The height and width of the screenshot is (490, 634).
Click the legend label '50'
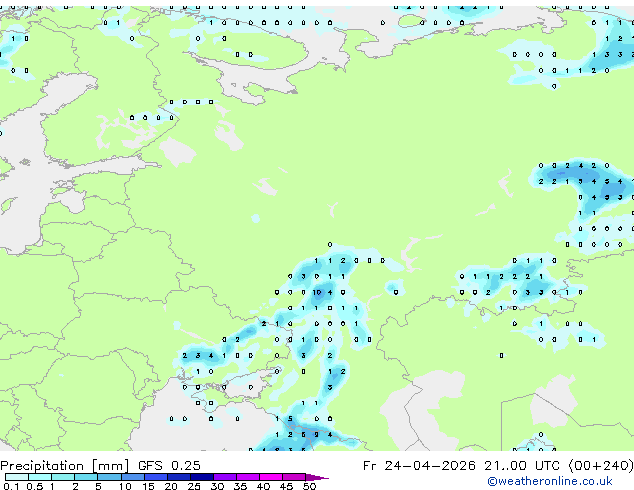pos(310,486)
